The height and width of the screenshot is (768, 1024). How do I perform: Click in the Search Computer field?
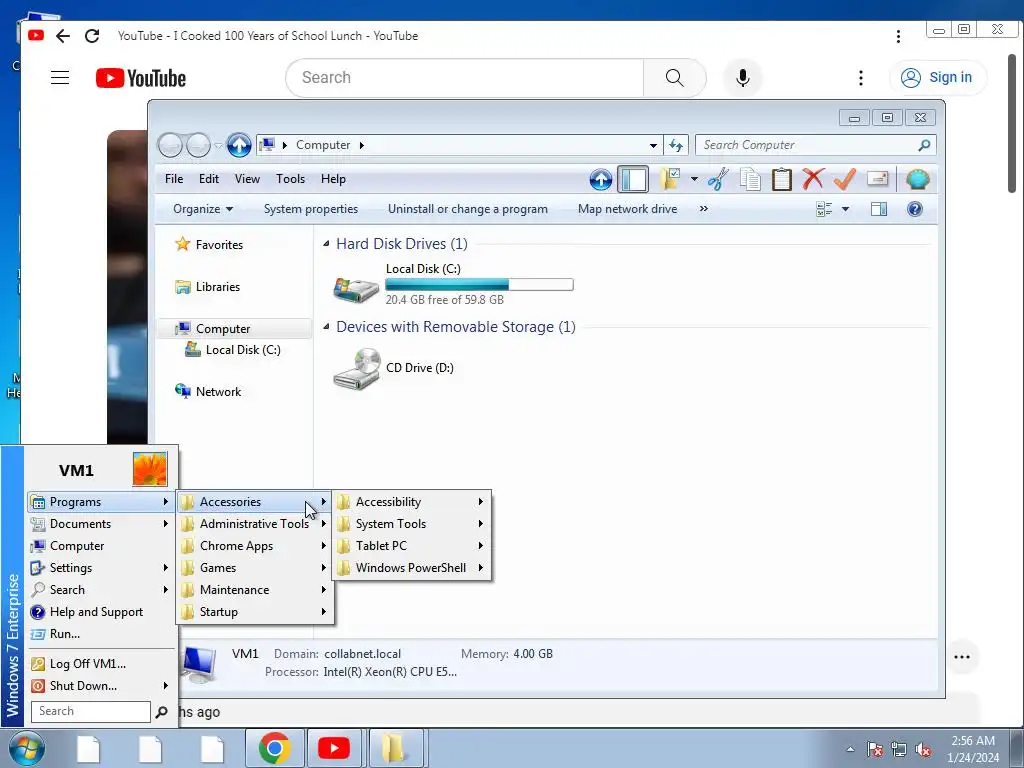click(816, 145)
